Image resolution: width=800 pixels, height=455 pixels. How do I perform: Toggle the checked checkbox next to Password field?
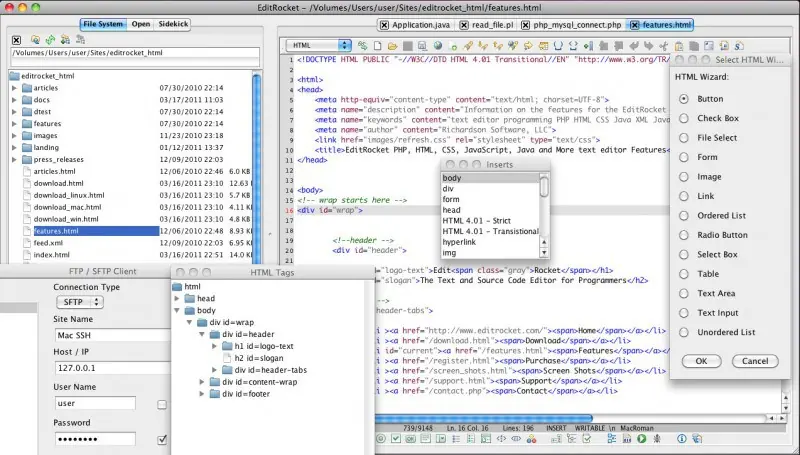tap(162, 439)
